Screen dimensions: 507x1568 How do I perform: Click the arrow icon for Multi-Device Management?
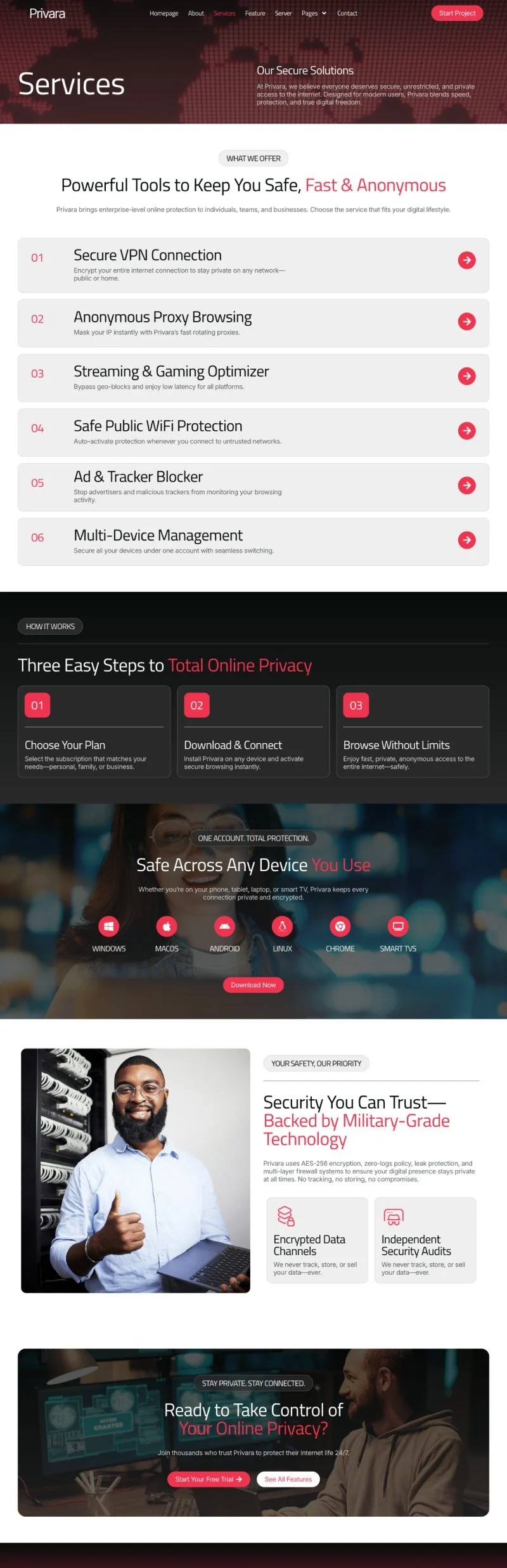click(467, 540)
